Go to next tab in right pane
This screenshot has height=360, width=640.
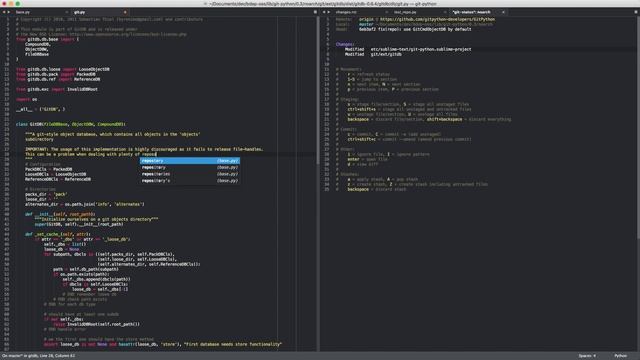point(329,12)
